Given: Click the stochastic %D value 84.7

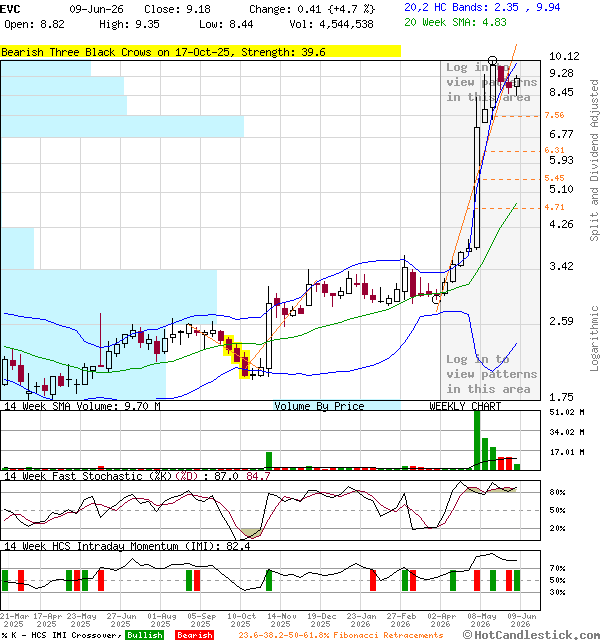Looking at the screenshot, I should click(x=258, y=476).
